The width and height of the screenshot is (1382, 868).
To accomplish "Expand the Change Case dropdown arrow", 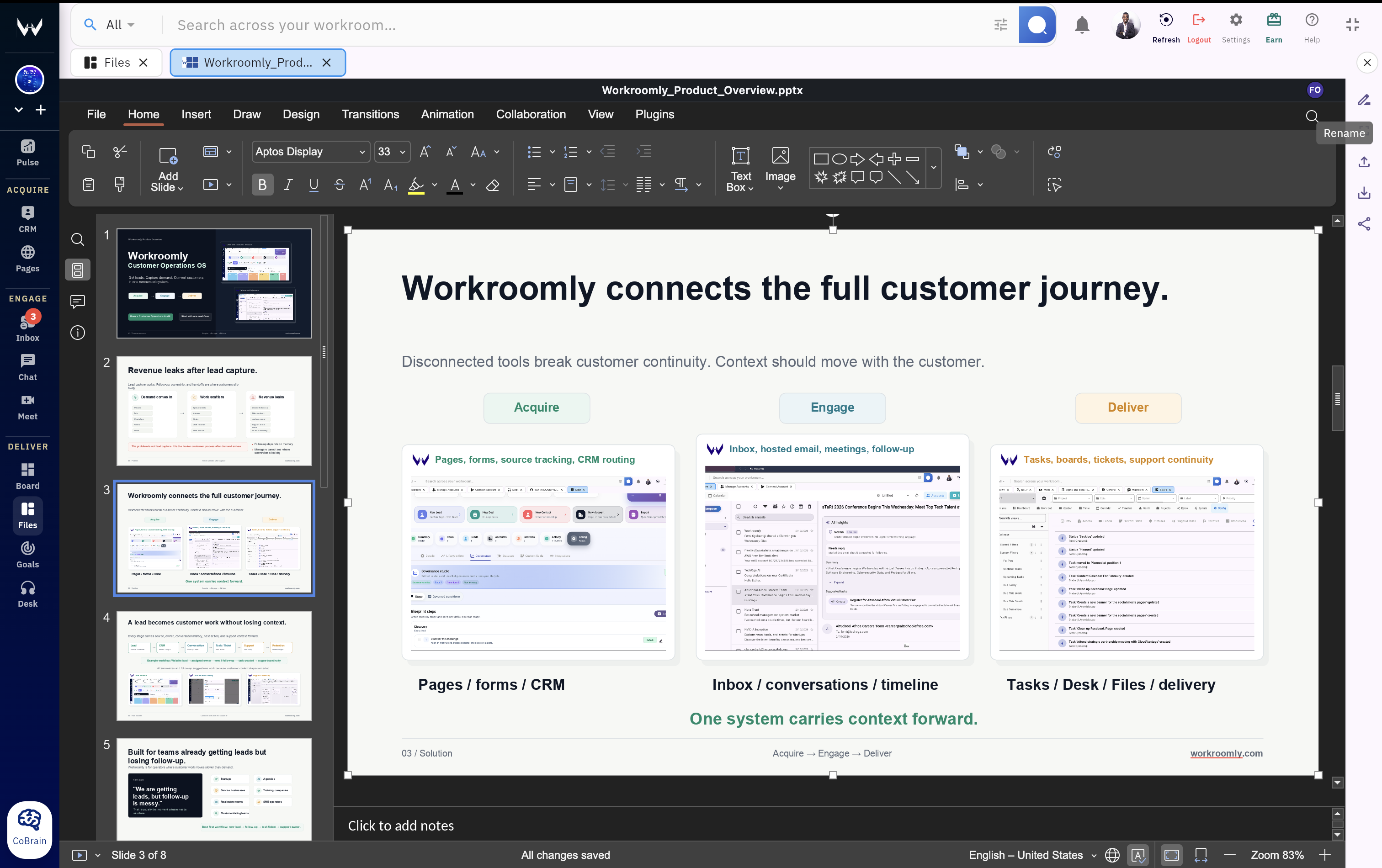I will click(x=496, y=152).
